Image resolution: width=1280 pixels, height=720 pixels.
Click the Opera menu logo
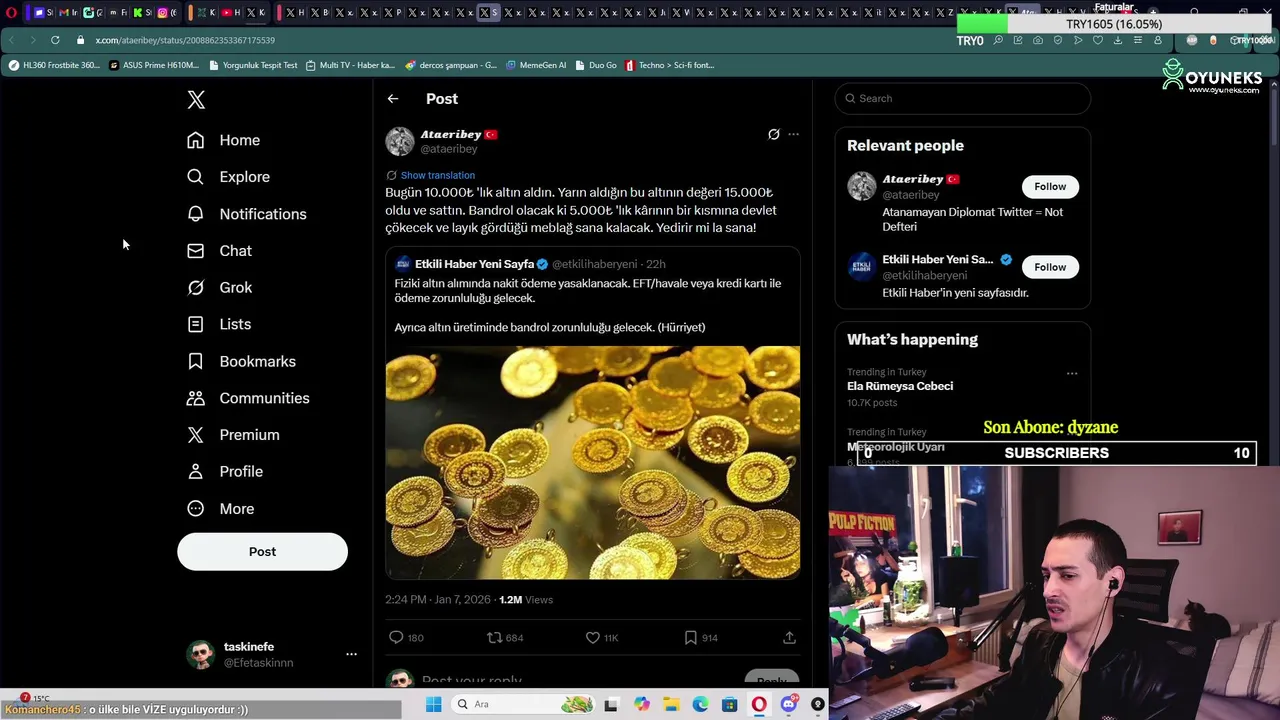pyautogui.click(x=11, y=13)
